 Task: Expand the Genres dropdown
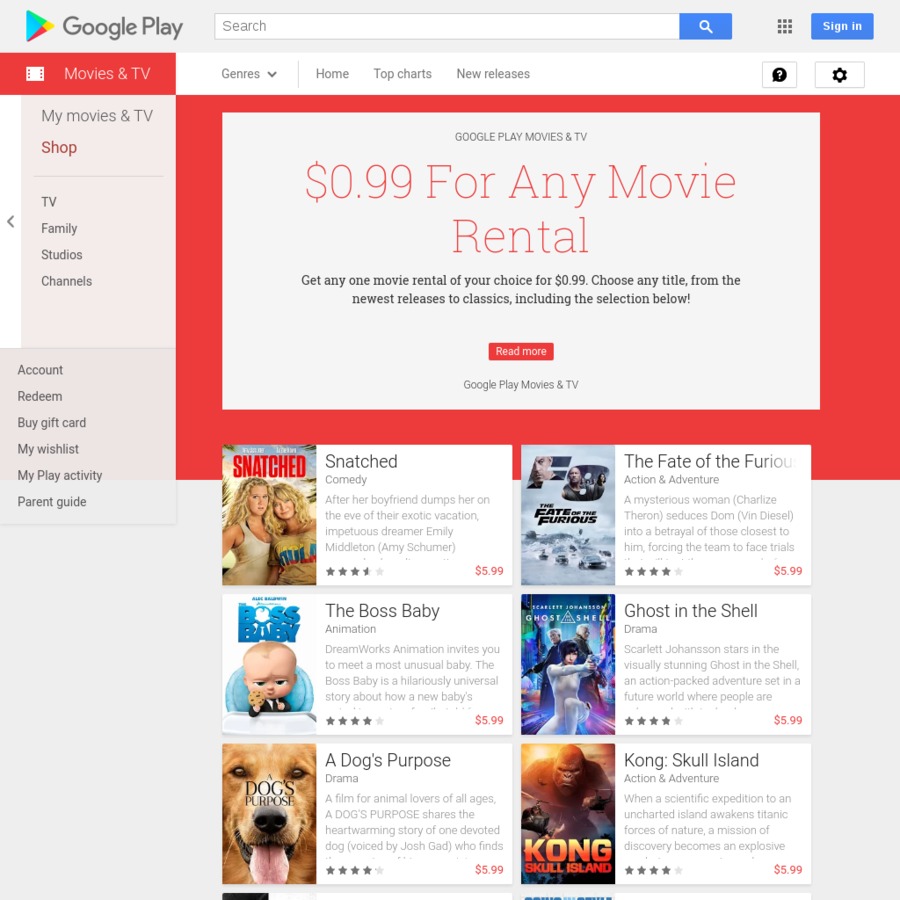(249, 74)
